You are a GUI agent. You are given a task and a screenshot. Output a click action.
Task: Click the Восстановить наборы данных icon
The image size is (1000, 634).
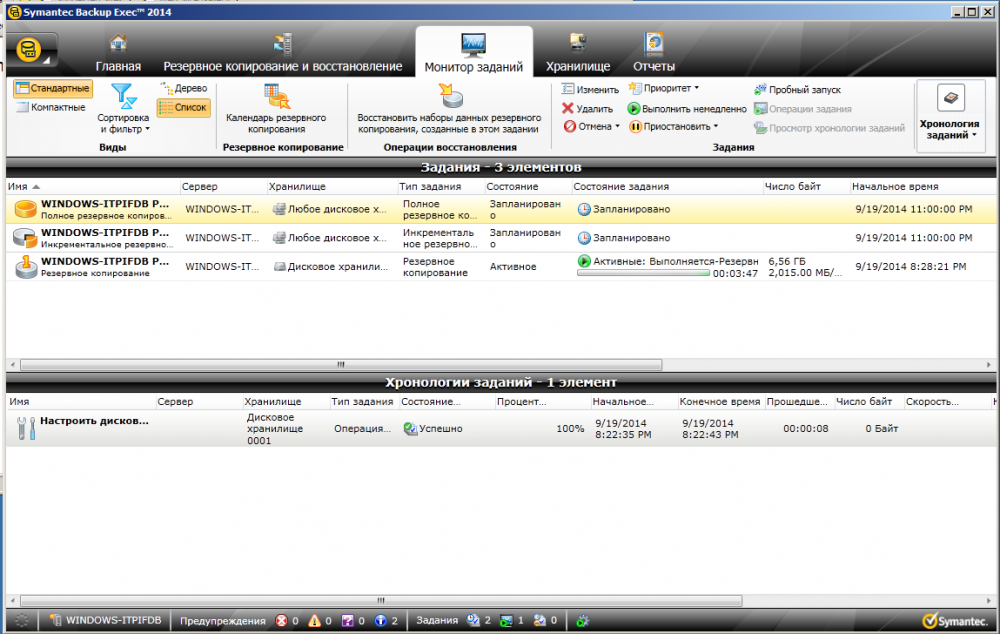(450, 96)
